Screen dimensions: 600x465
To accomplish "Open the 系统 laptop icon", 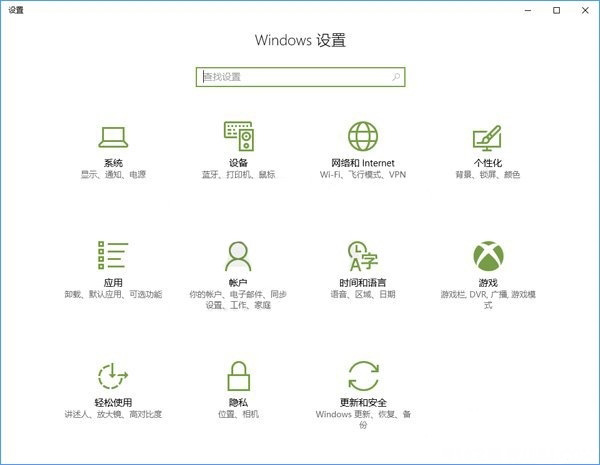I will pos(113,137).
